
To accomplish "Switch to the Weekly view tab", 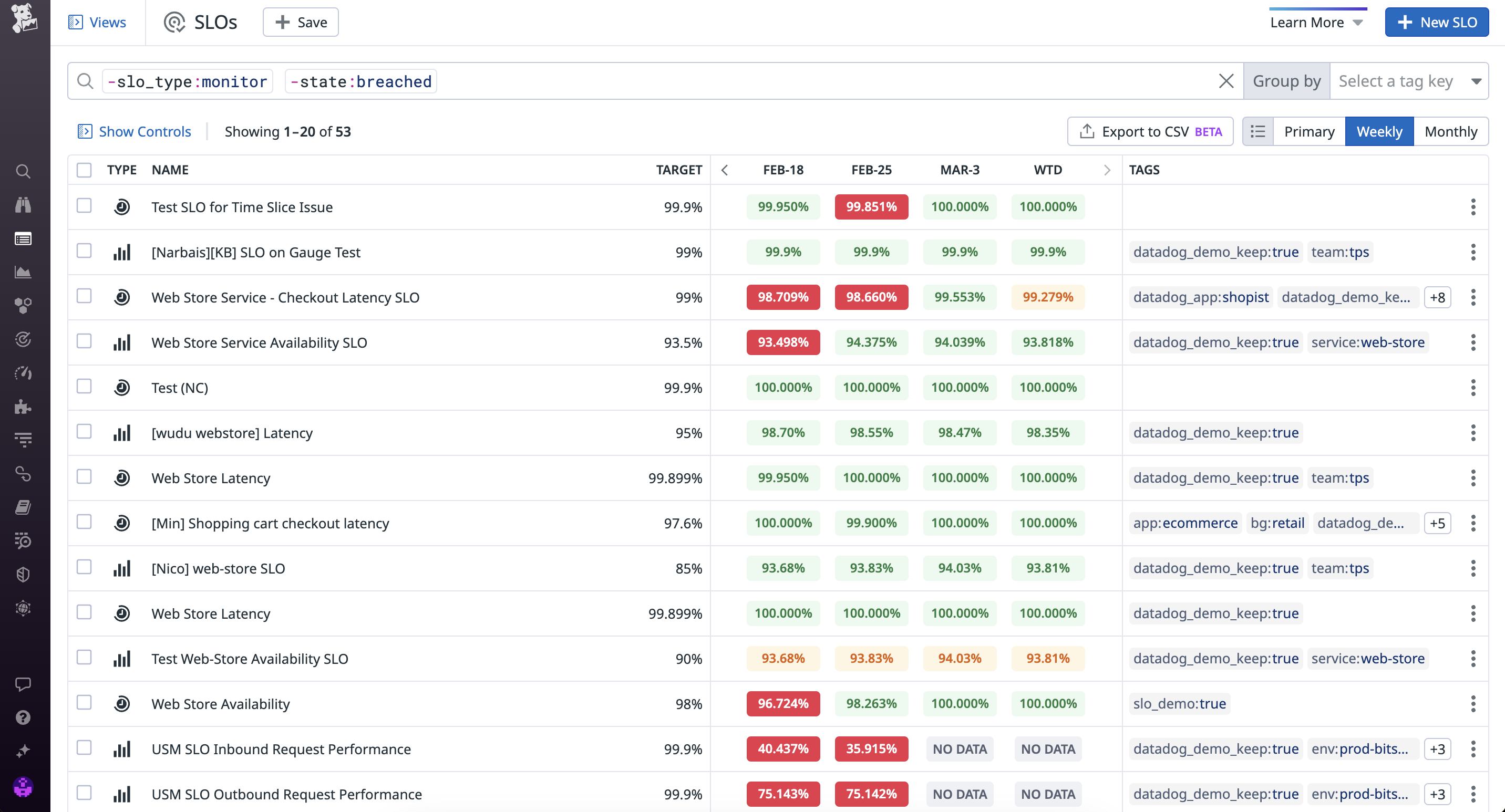I will (1379, 131).
